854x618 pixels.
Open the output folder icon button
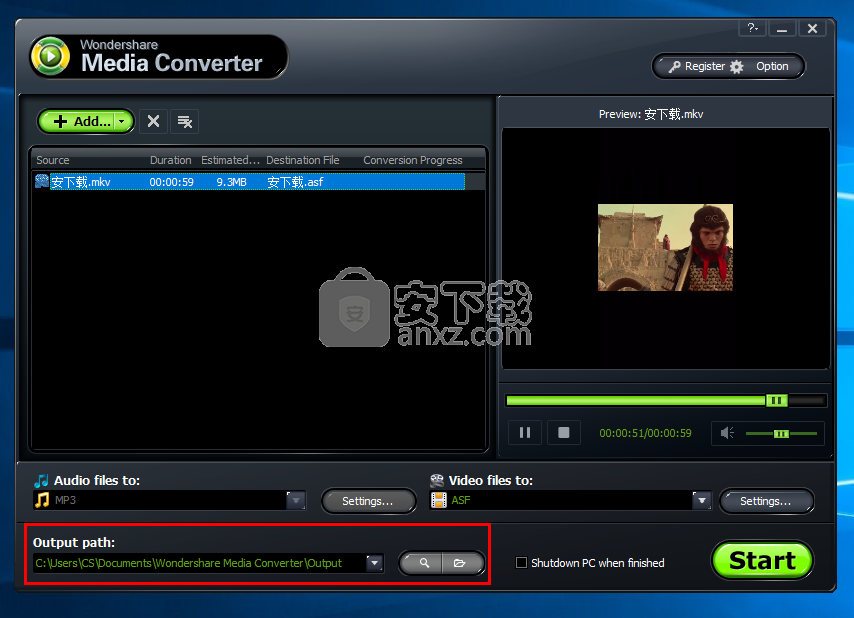click(x=461, y=563)
